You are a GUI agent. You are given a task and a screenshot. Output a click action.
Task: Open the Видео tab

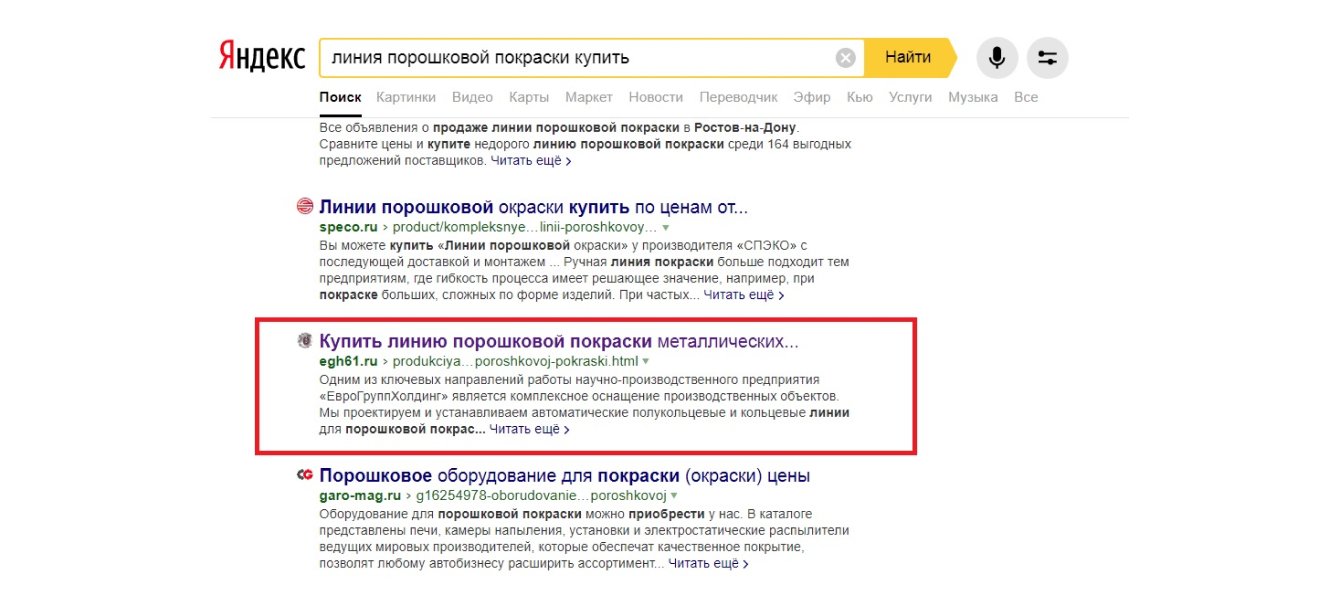click(x=472, y=97)
